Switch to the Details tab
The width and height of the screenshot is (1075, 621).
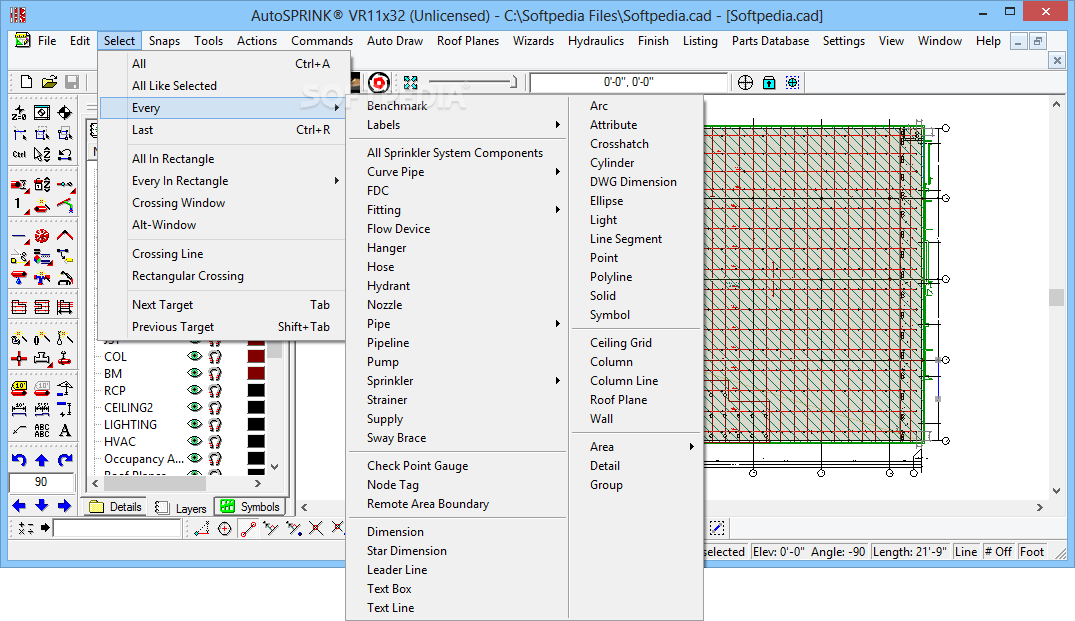coord(117,507)
